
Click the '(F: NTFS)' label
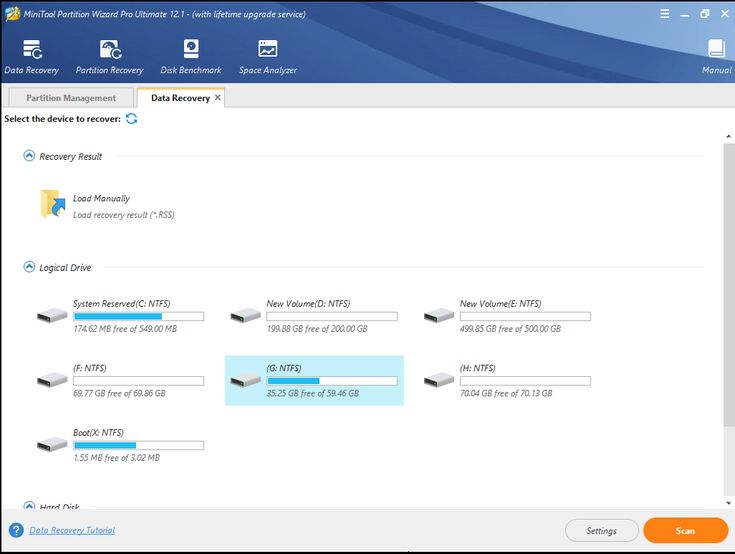pos(90,368)
